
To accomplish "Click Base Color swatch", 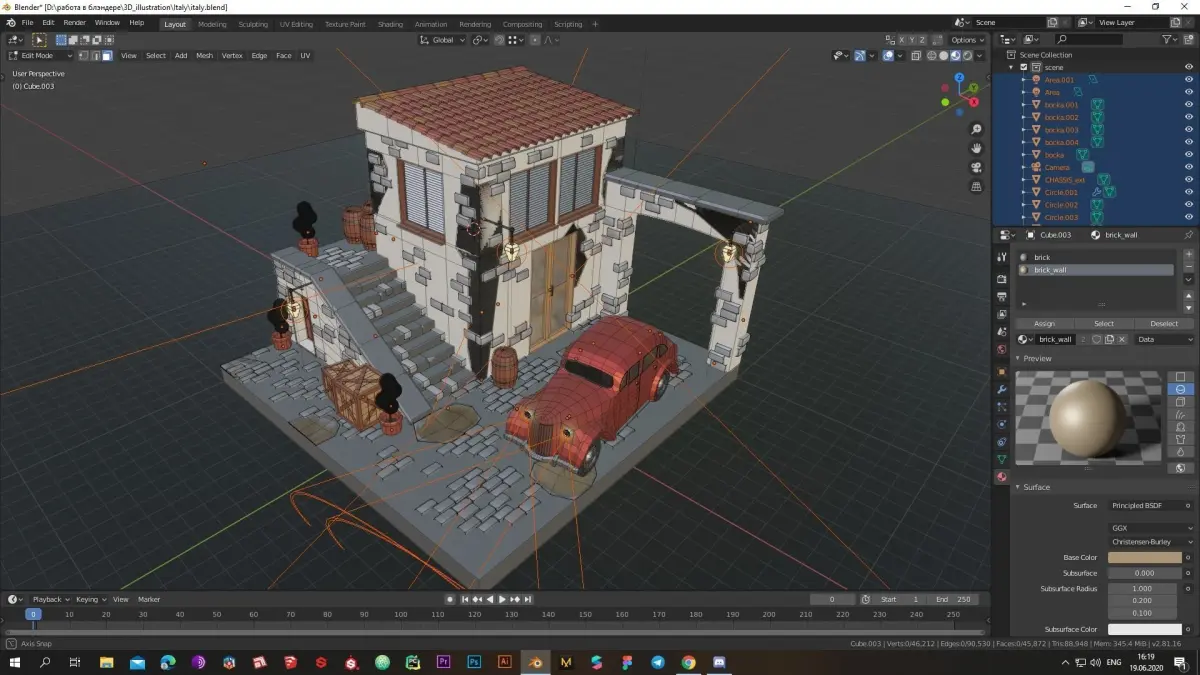I will pyautogui.click(x=1144, y=557).
